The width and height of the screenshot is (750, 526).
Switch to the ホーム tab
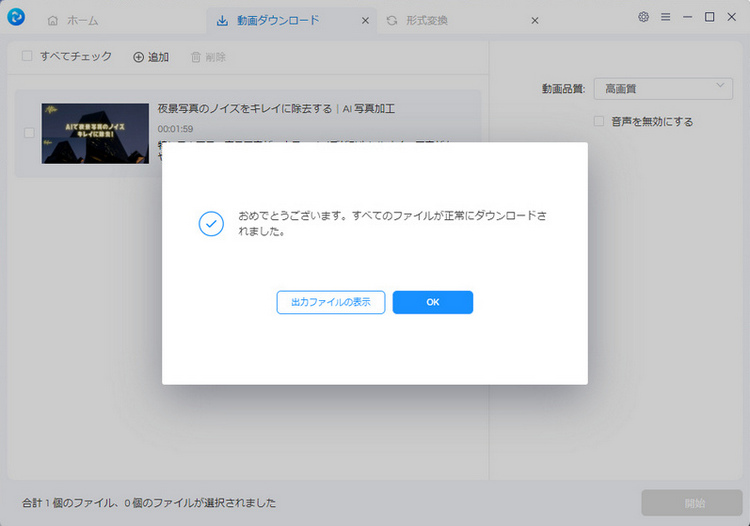pyautogui.click(x=72, y=20)
